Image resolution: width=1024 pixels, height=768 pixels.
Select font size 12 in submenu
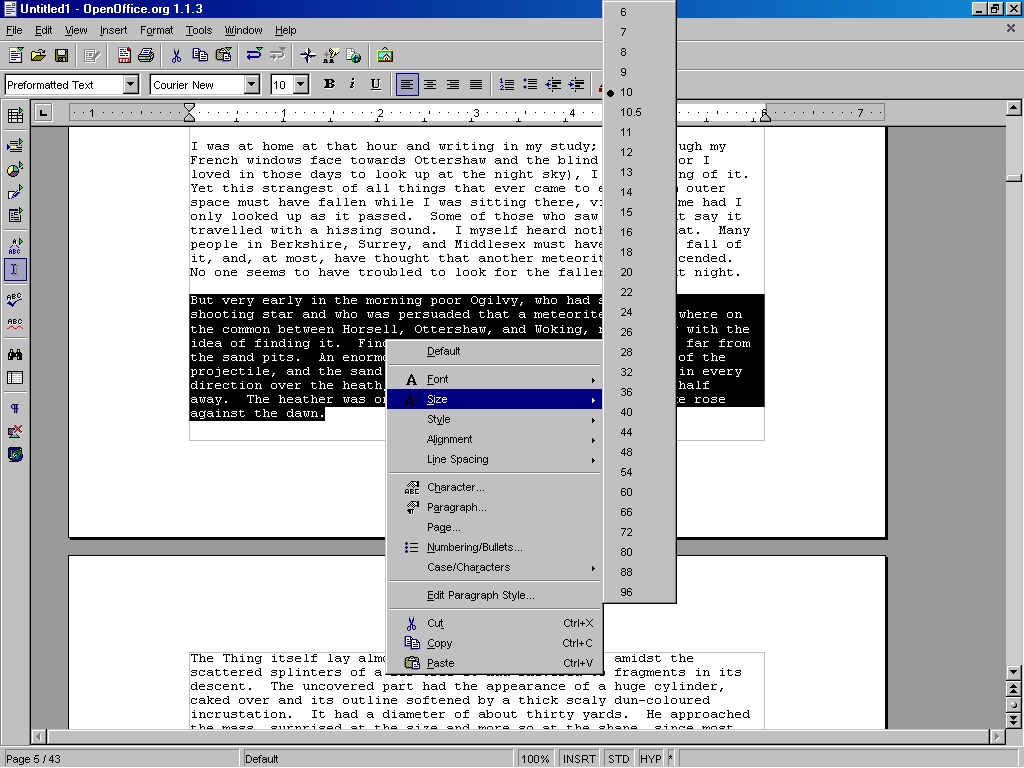[626, 152]
